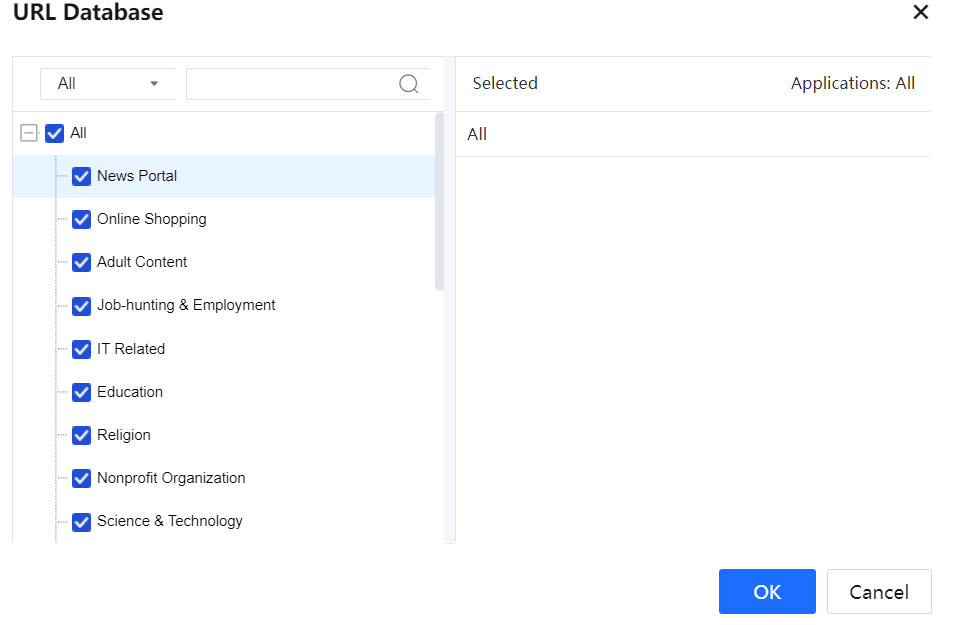Viewport: 954px width, 625px height.
Task: Collapse the All tree node
Action: pos(29,133)
